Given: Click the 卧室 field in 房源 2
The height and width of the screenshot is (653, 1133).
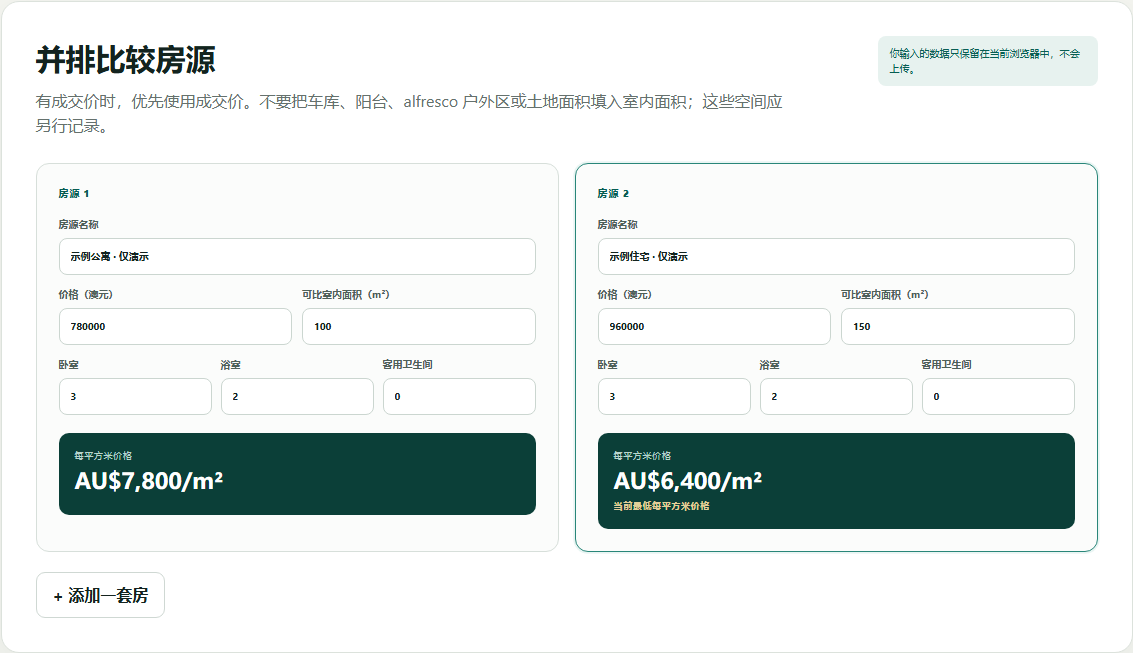Looking at the screenshot, I should (674, 397).
